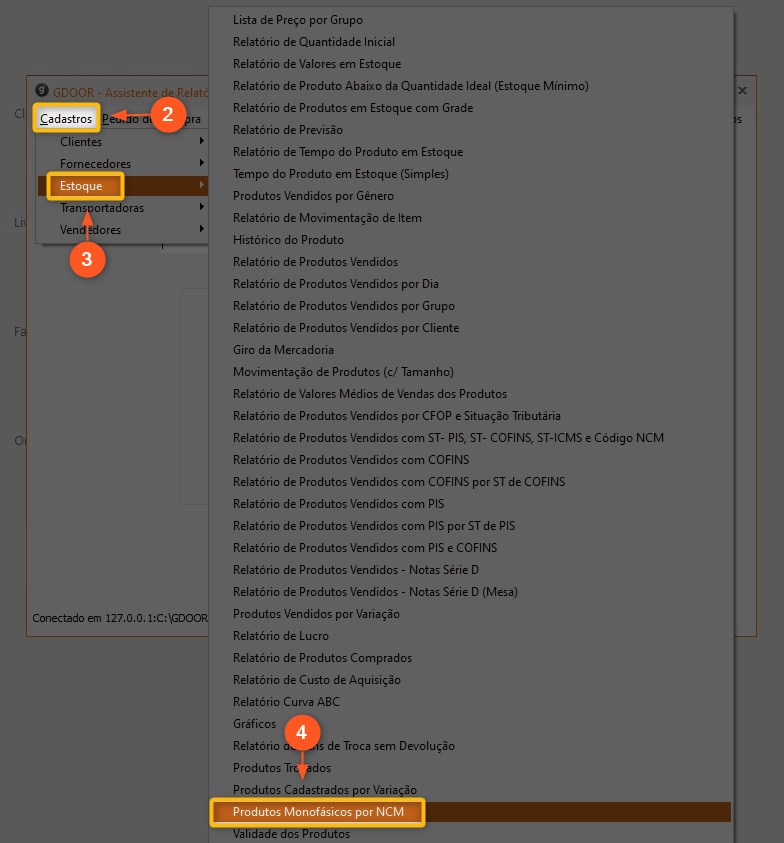Pick Relatório de Lucro

[x=280, y=636]
